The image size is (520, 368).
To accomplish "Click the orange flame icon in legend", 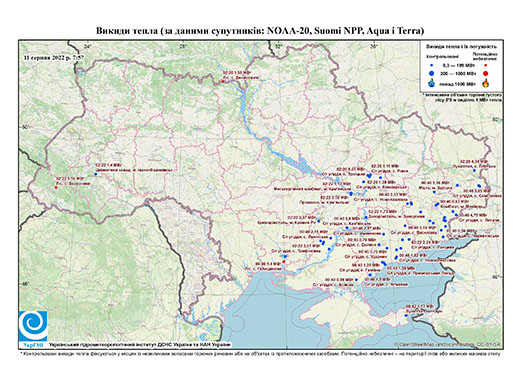I will pyautogui.click(x=486, y=83).
